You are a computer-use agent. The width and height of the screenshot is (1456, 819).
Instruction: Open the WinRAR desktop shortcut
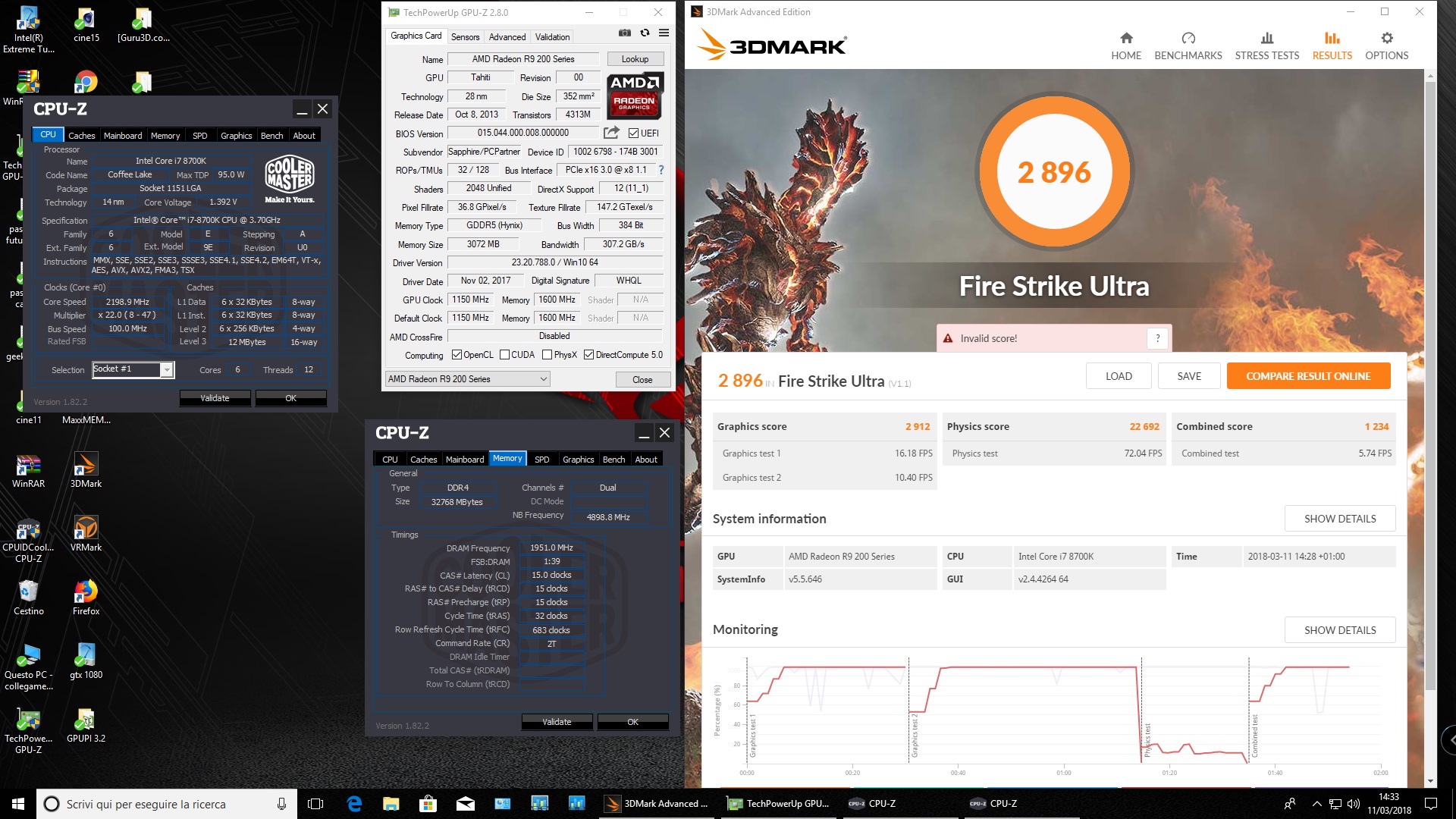point(28,469)
